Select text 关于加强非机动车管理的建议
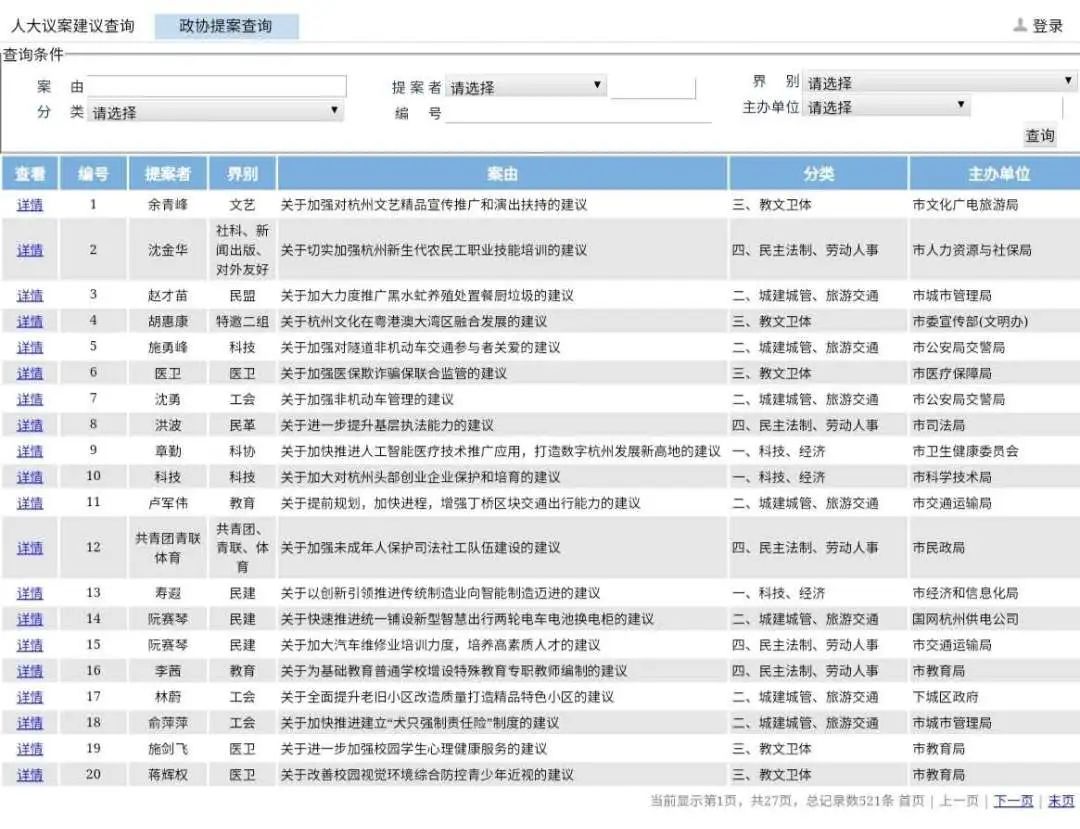The width and height of the screenshot is (1080, 829). tap(367, 399)
